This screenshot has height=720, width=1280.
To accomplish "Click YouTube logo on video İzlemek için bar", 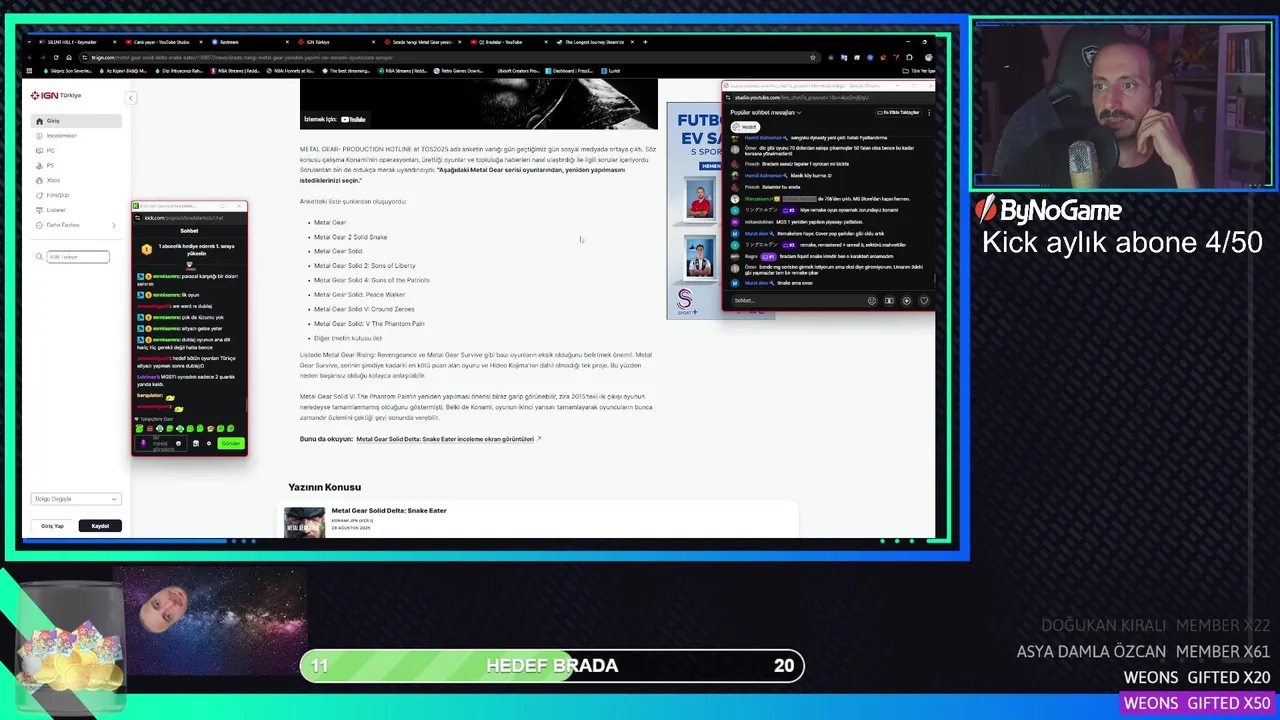I will [353, 119].
